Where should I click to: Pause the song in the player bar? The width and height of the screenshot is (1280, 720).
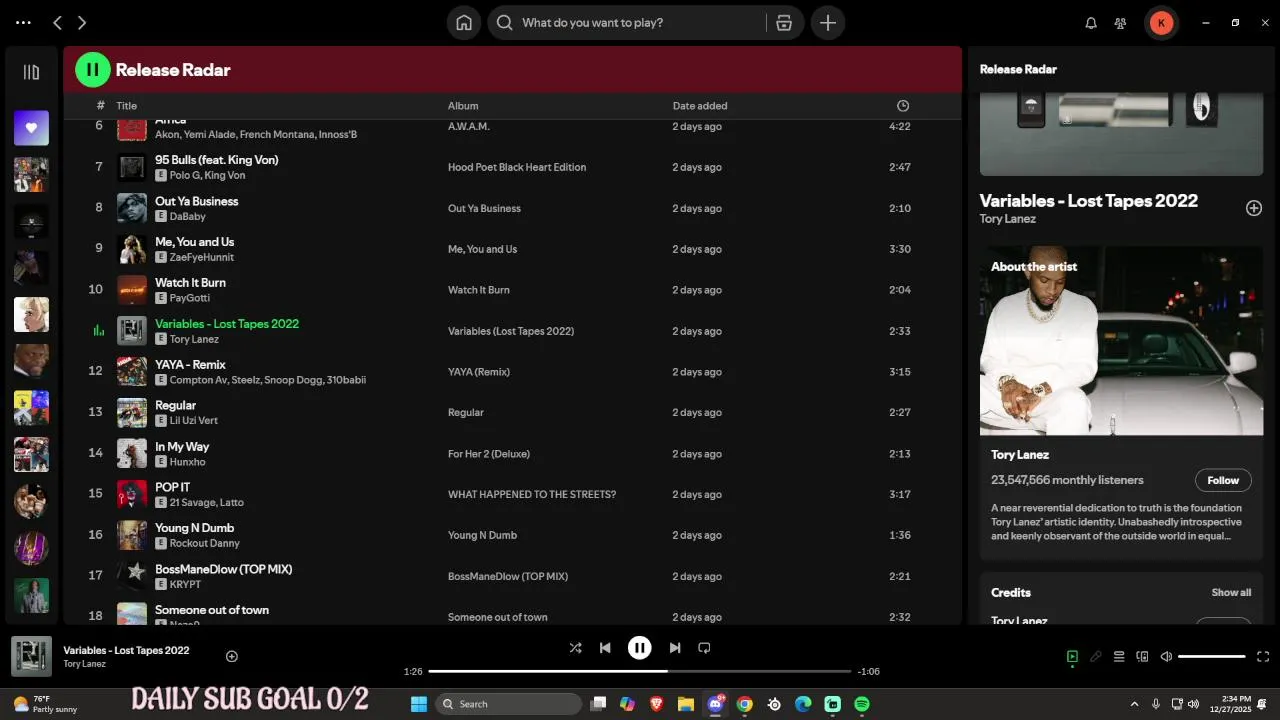click(x=640, y=648)
